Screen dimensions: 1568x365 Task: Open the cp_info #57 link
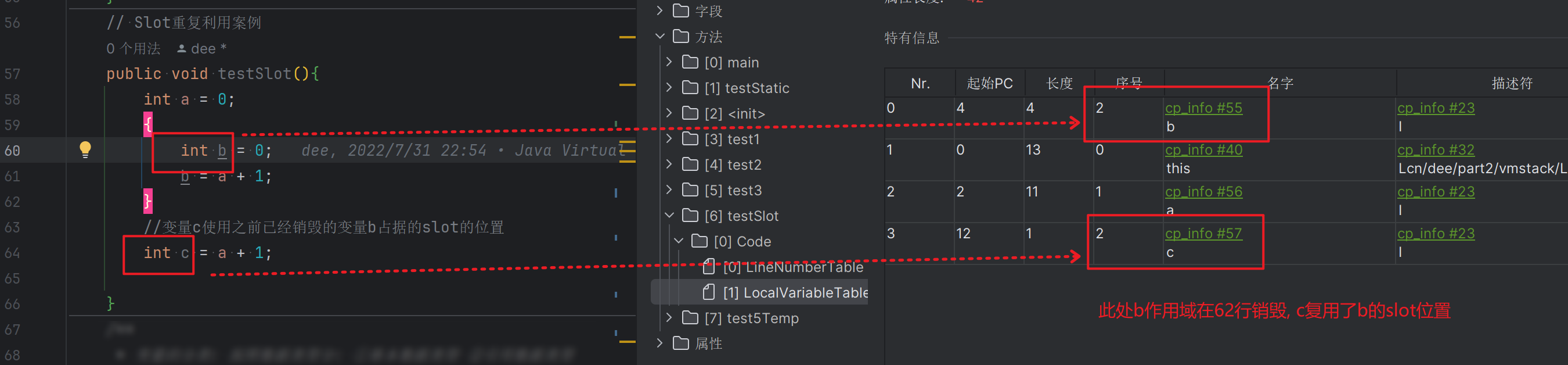pyautogui.click(x=1203, y=234)
